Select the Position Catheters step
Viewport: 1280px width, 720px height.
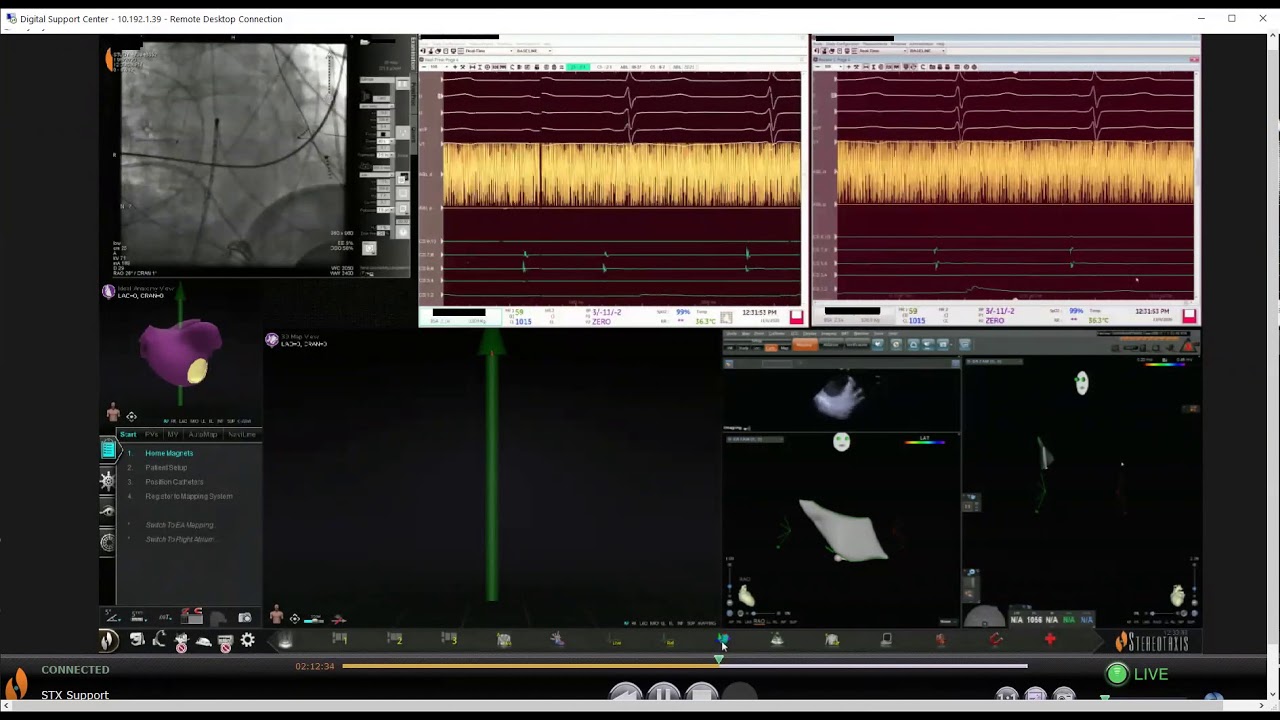(174, 482)
